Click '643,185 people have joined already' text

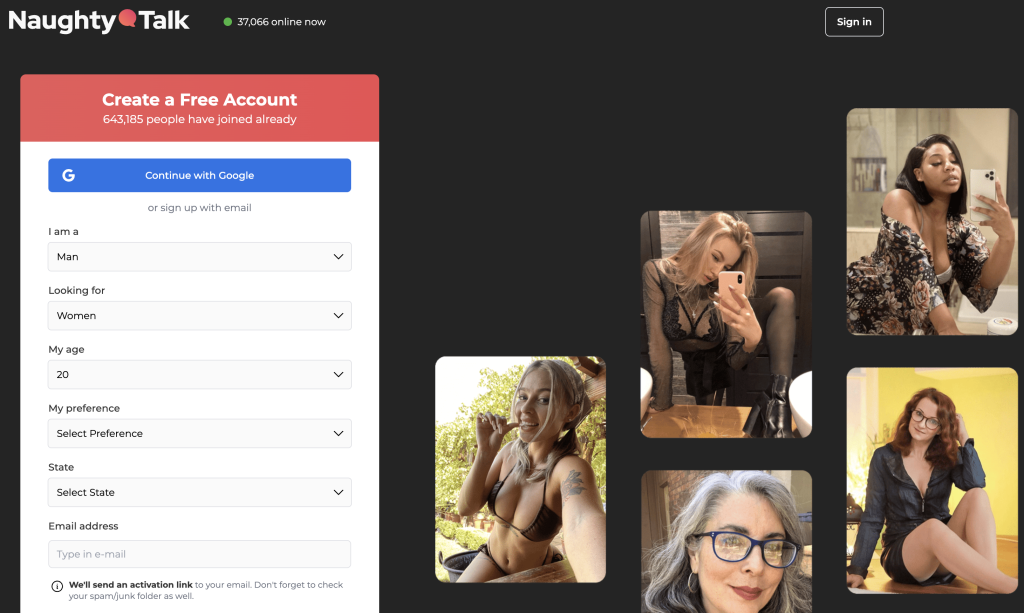[x=199, y=119]
